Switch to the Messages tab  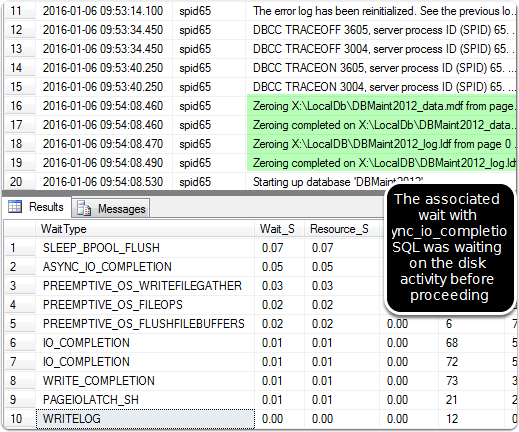pos(111,209)
